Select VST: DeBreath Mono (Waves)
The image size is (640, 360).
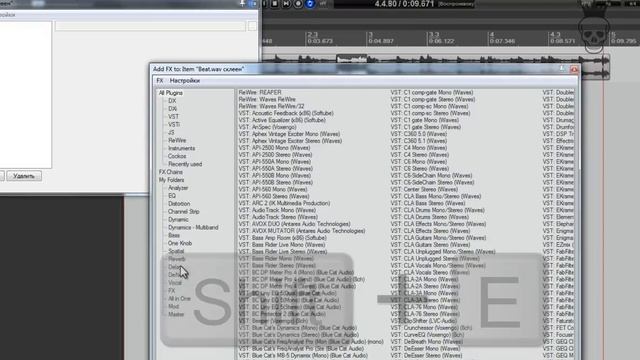[427, 342]
